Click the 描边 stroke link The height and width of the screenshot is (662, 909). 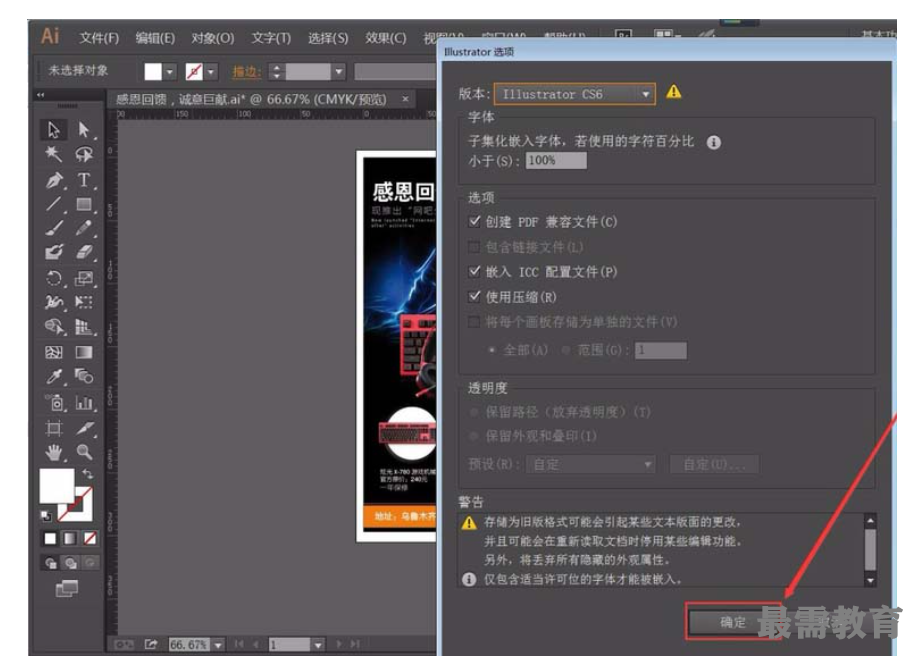coord(246,71)
